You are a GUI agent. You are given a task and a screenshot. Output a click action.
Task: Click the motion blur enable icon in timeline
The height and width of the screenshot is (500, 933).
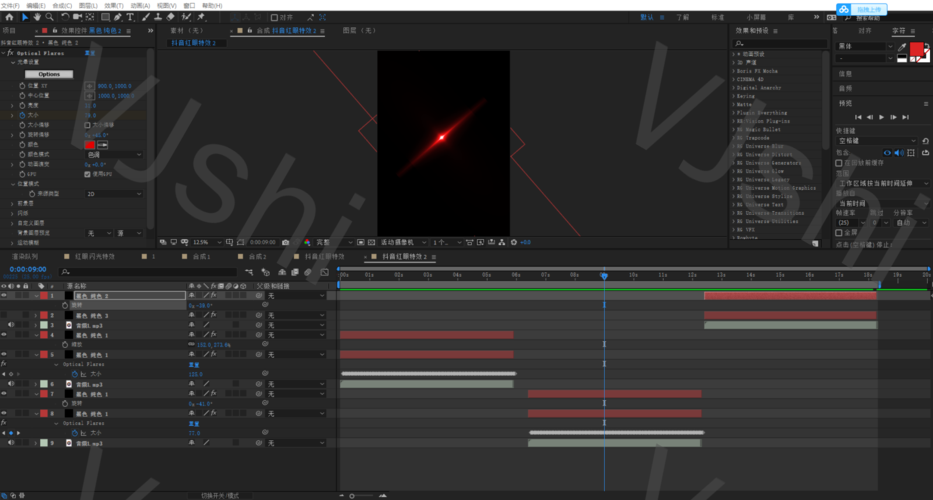click(x=308, y=272)
